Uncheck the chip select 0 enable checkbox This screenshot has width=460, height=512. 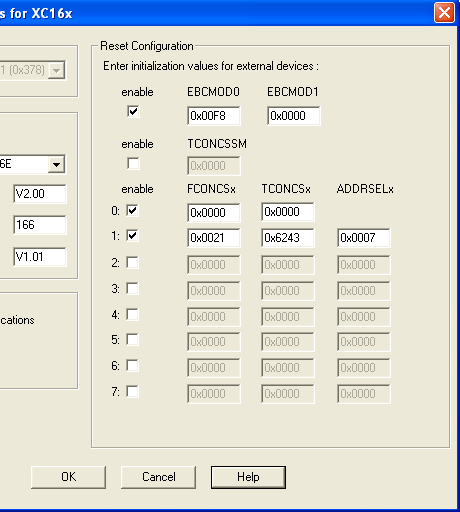tap(132, 210)
